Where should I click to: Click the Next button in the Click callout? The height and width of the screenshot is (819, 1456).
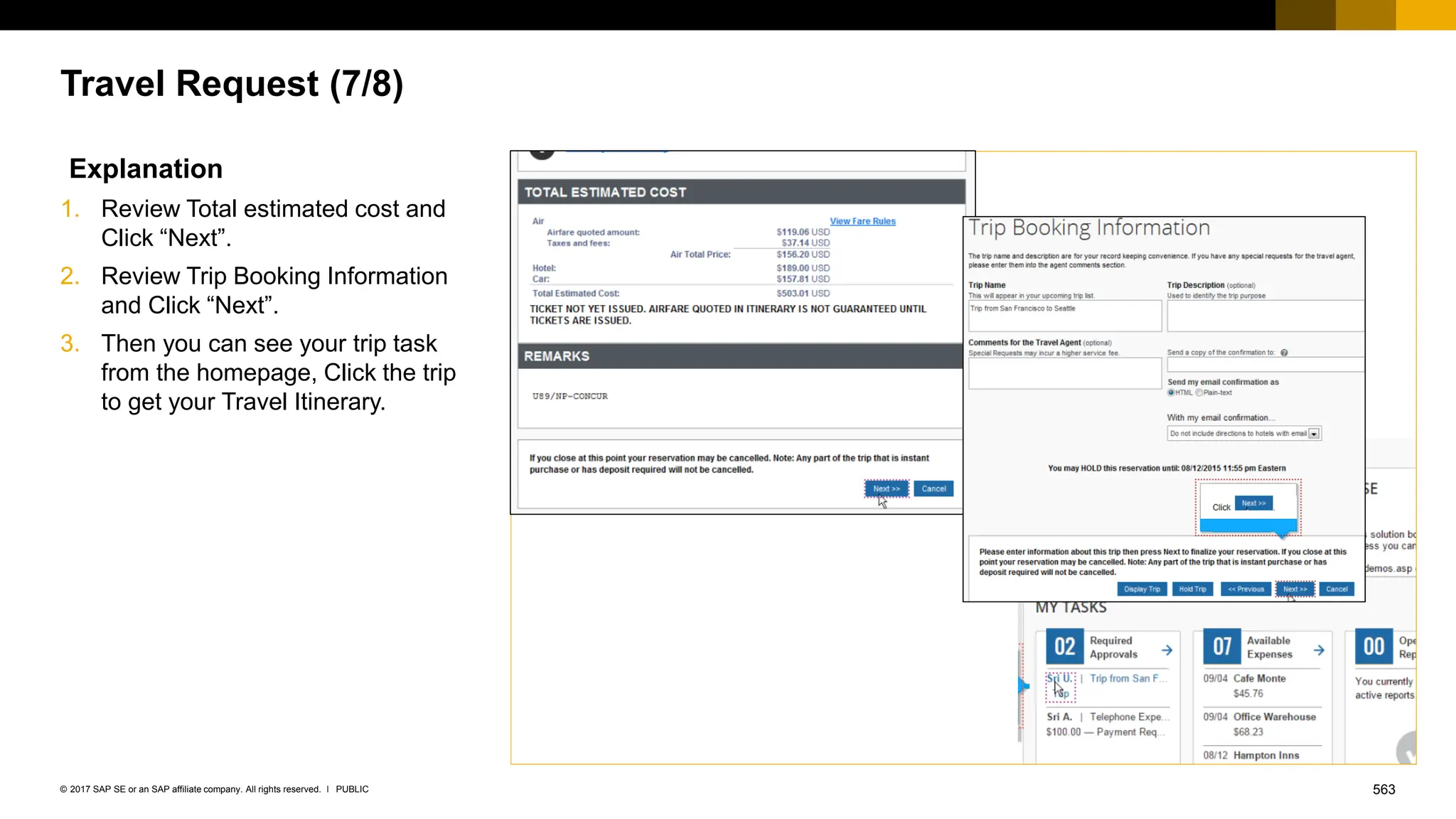(1253, 503)
